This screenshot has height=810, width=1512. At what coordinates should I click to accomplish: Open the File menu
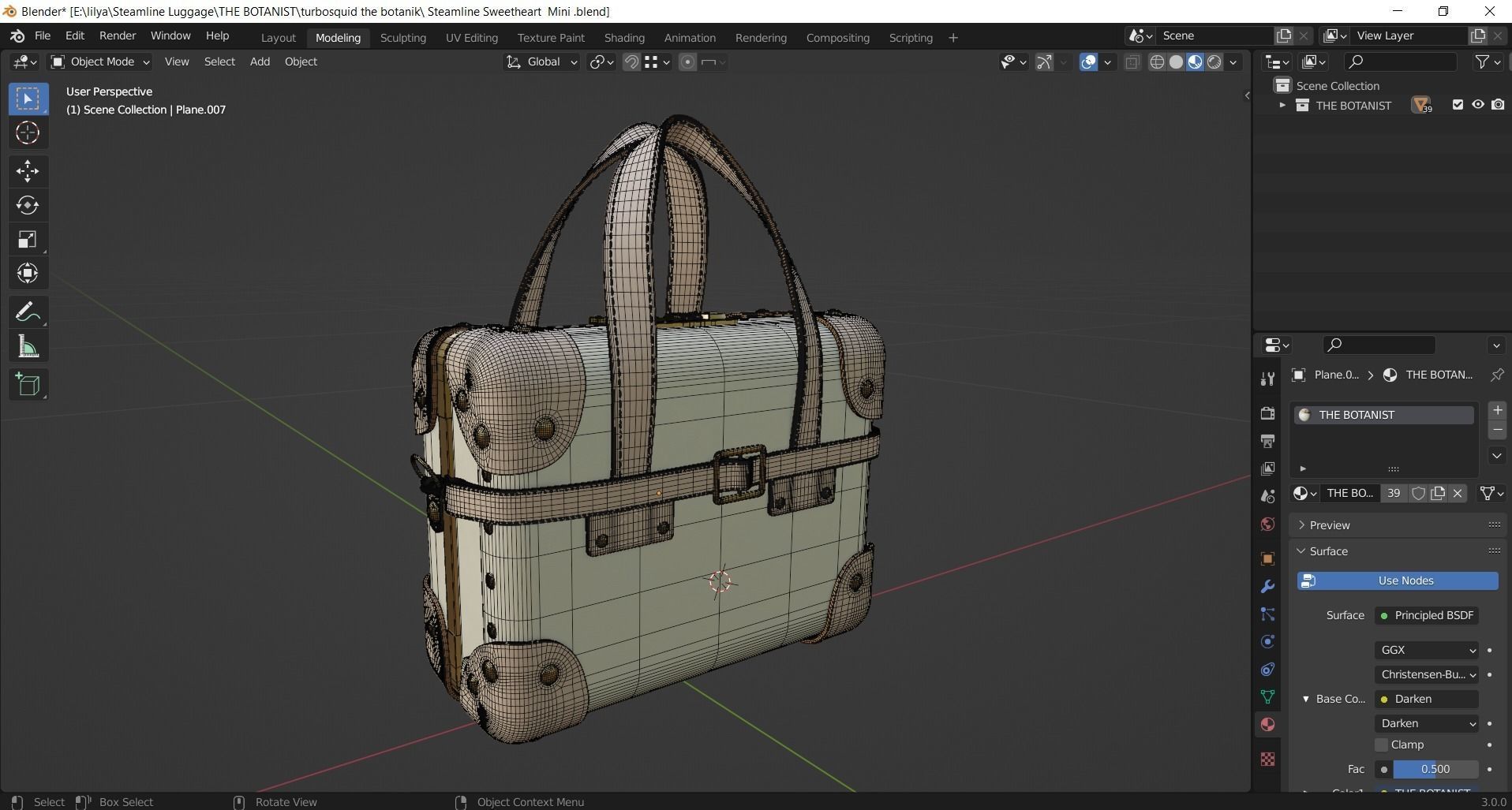[43, 36]
